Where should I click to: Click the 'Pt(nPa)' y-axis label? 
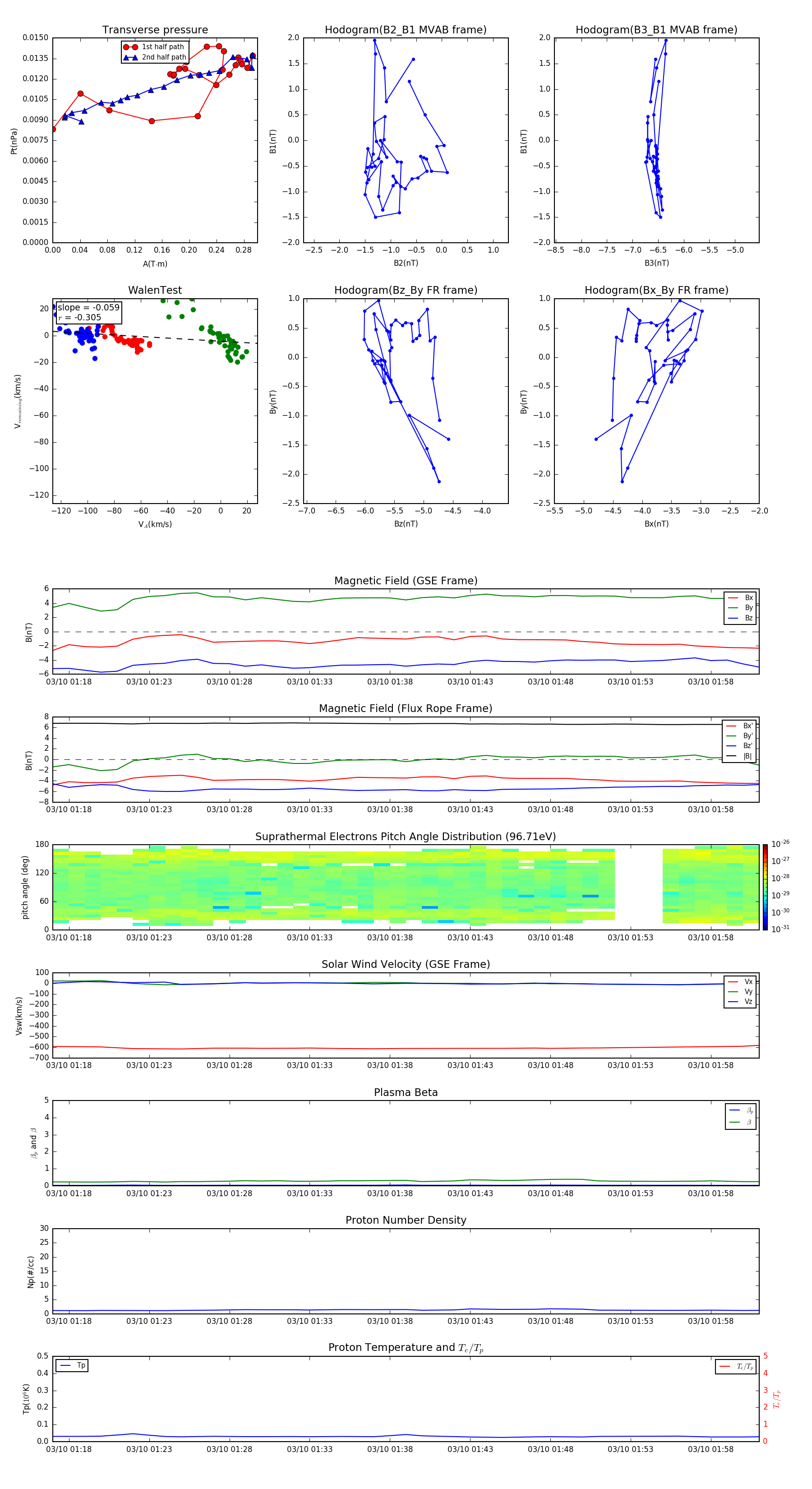14,140
